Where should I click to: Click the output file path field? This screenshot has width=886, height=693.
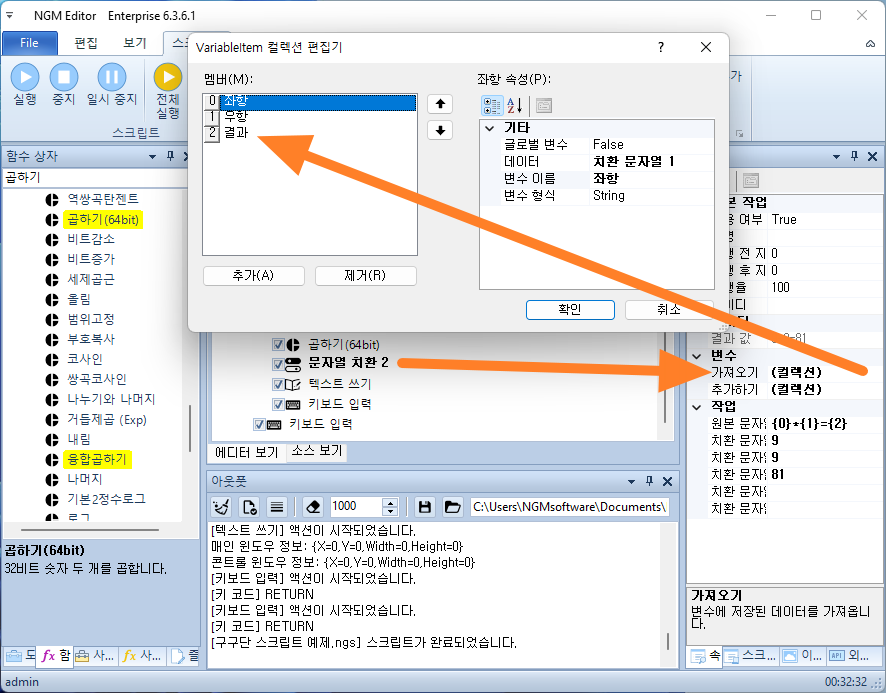coord(570,507)
